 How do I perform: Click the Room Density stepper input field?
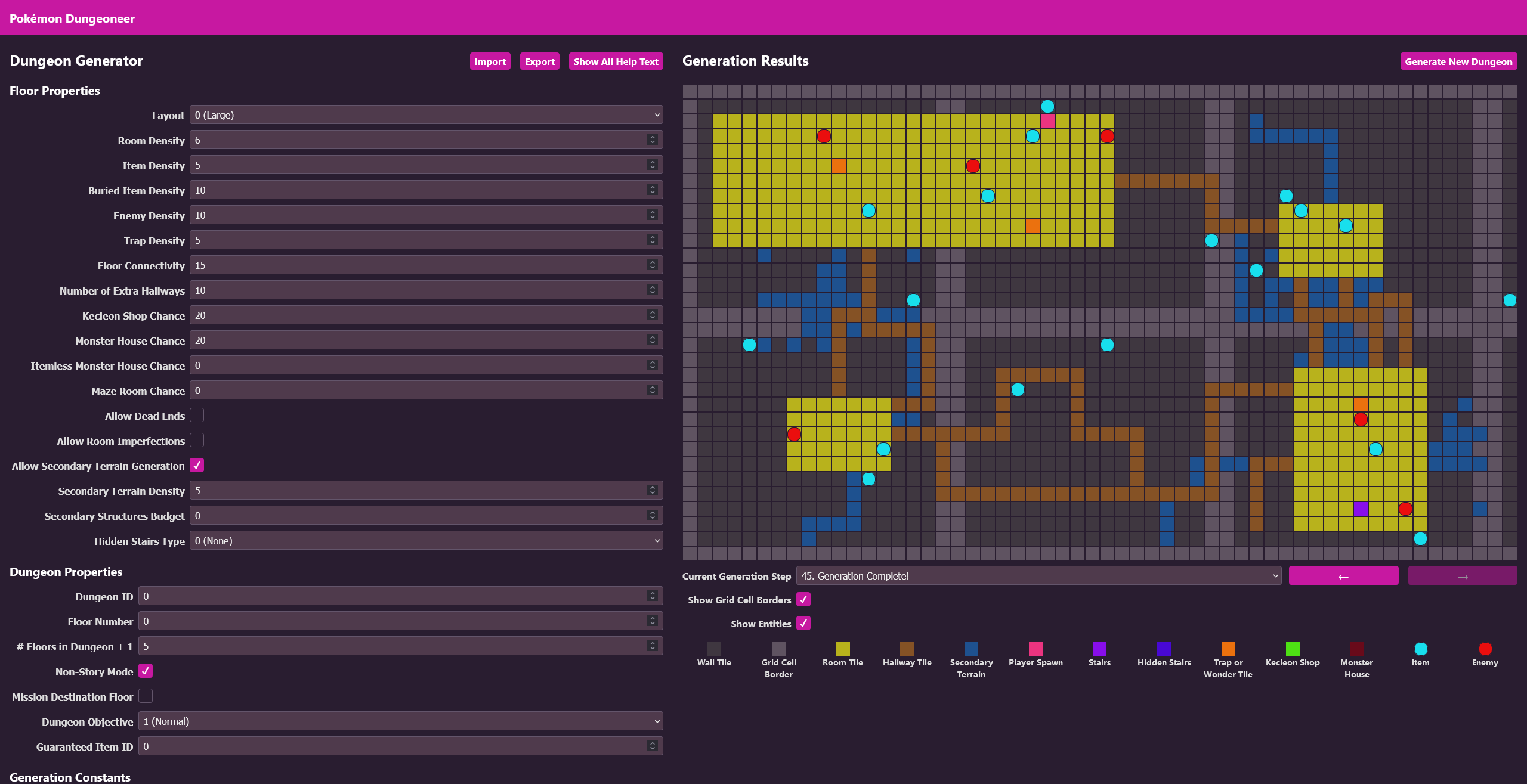426,140
